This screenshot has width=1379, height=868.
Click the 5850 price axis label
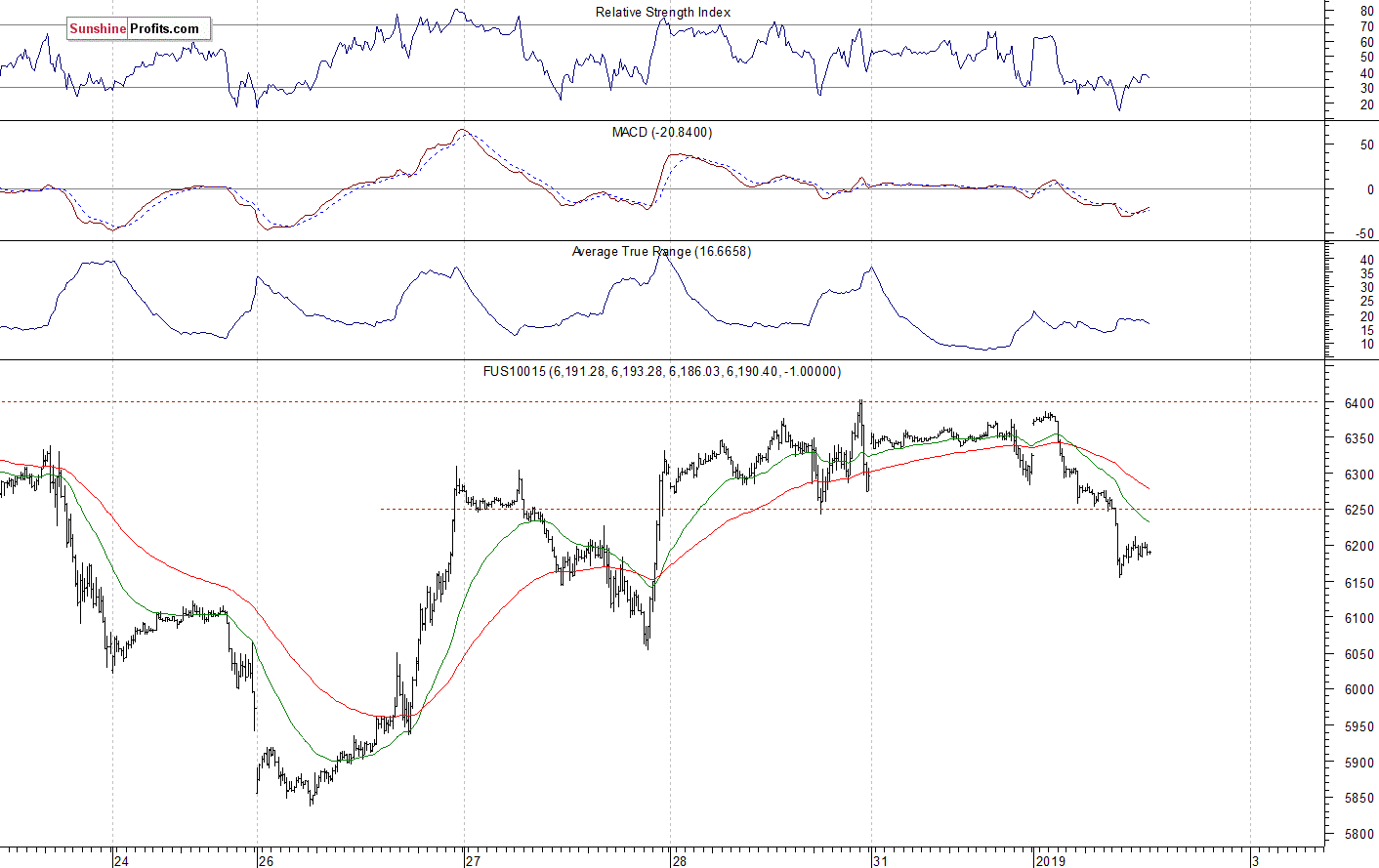[x=1359, y=799]
